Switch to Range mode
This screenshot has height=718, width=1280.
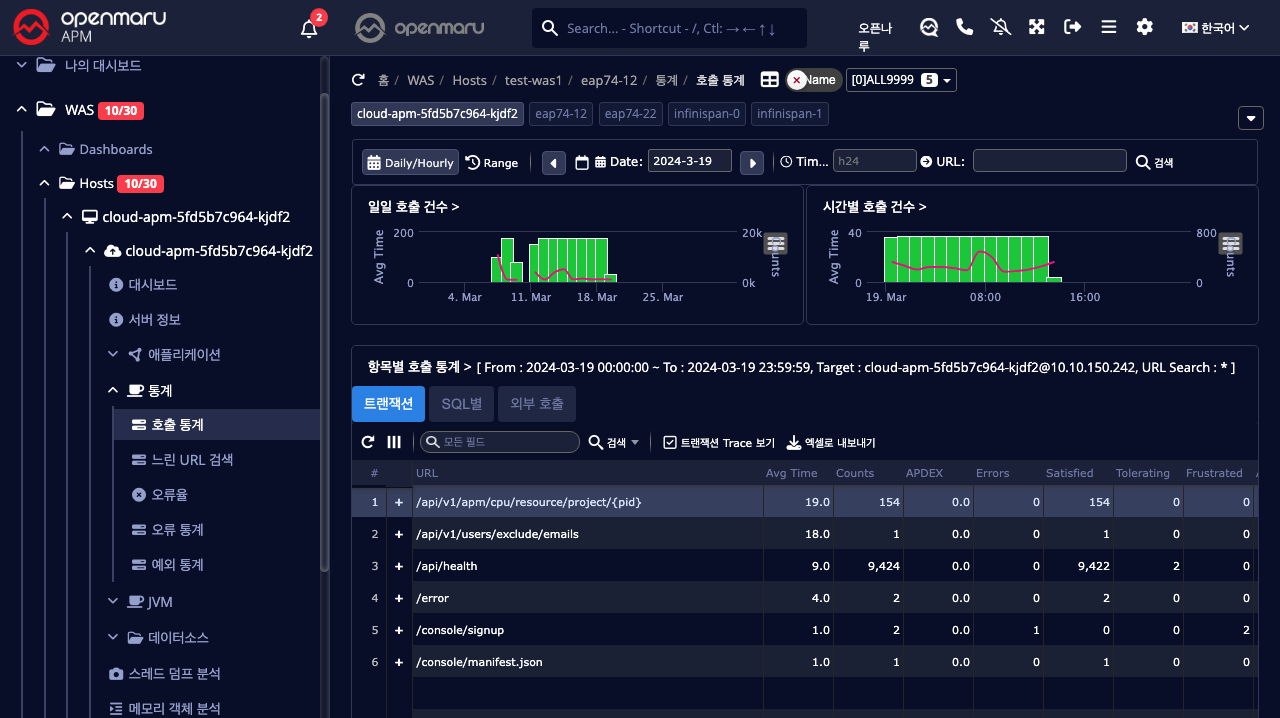(x=492, y=162)
